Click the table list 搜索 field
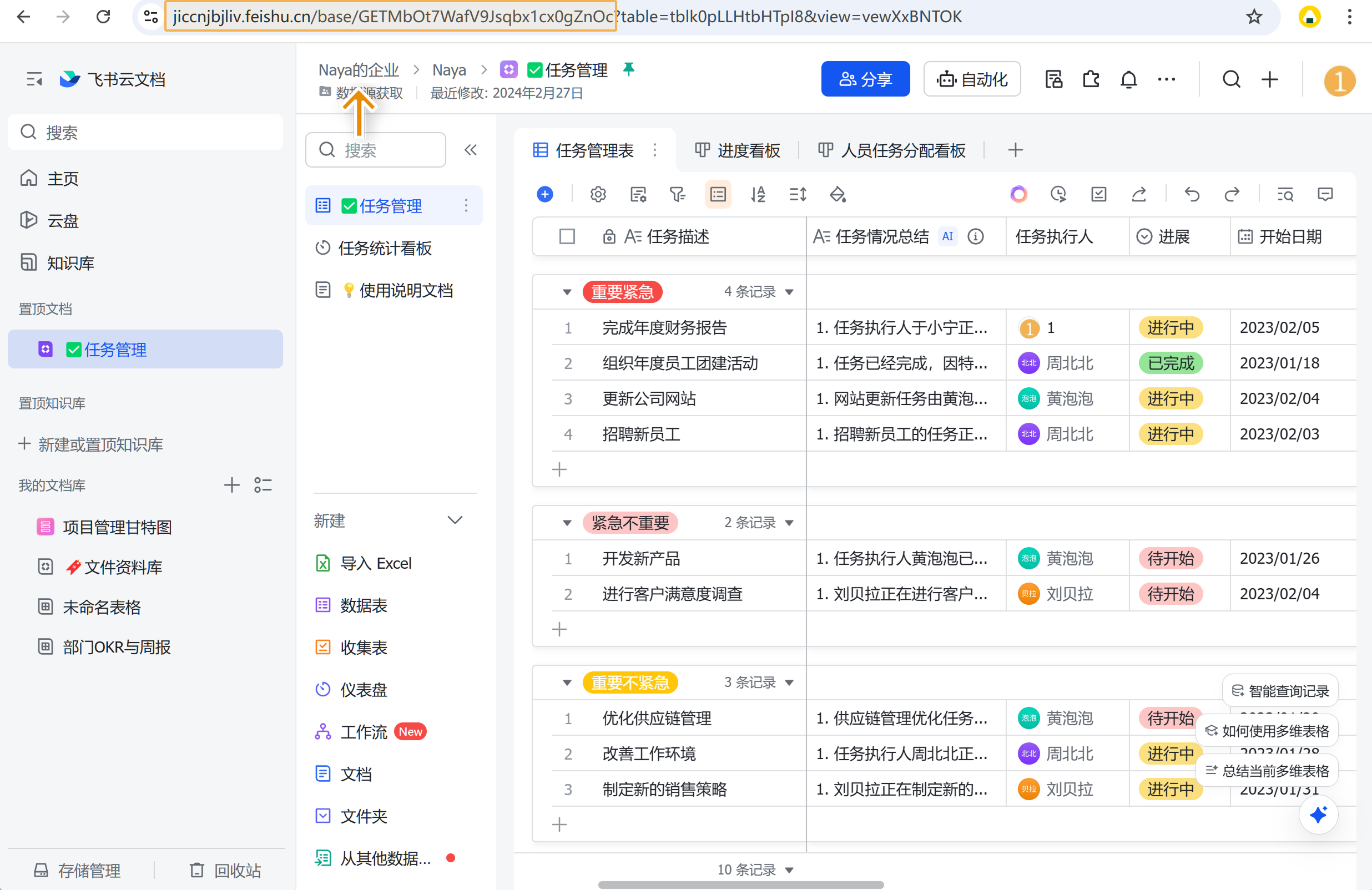 point(375,150)
